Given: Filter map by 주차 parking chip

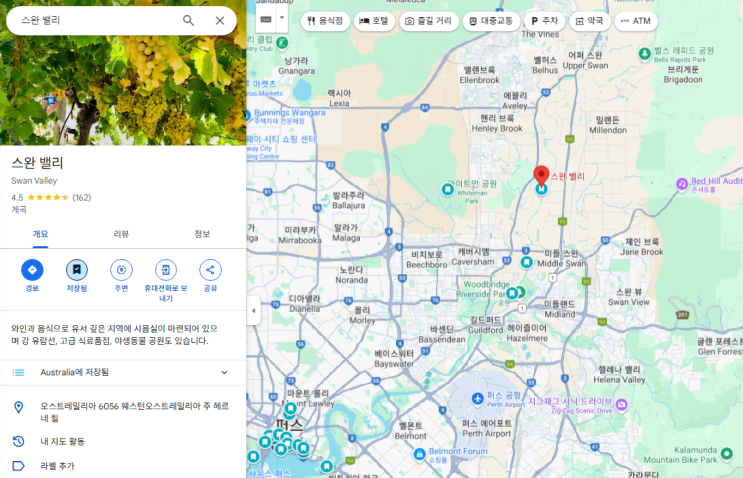Looking at the screenshot, I should 544,21.
